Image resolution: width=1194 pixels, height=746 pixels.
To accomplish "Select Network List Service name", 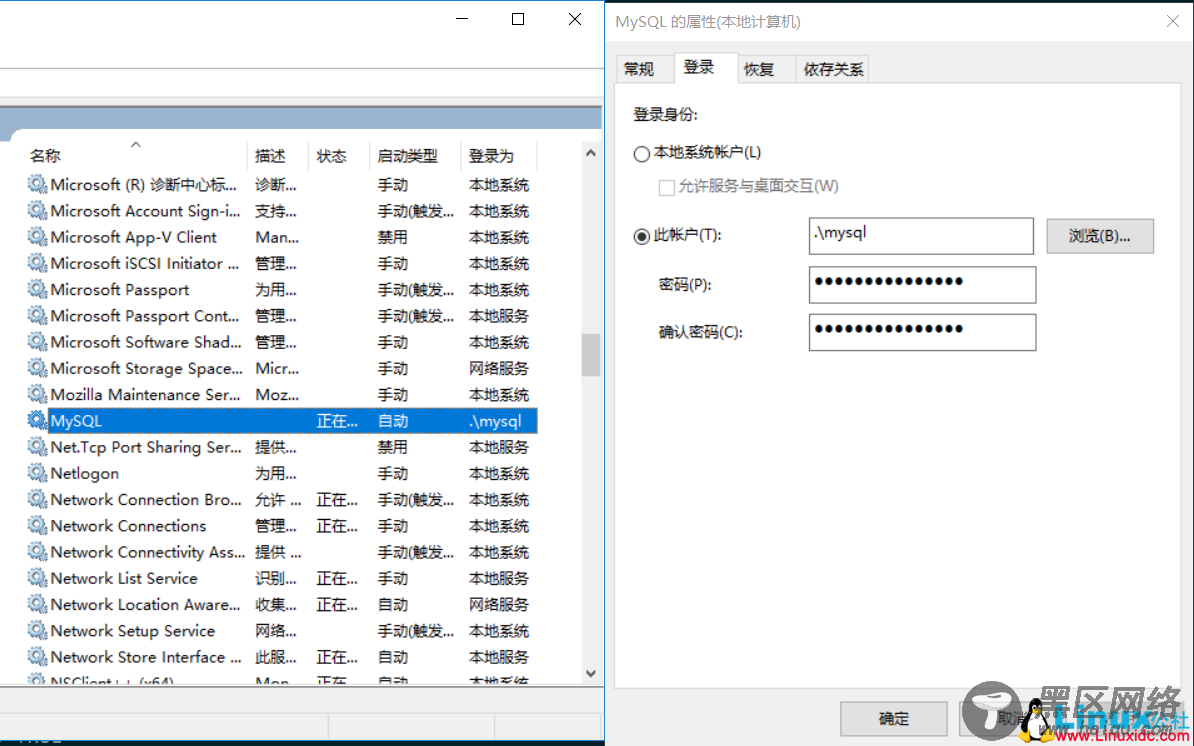I will (x=123, y=579).
